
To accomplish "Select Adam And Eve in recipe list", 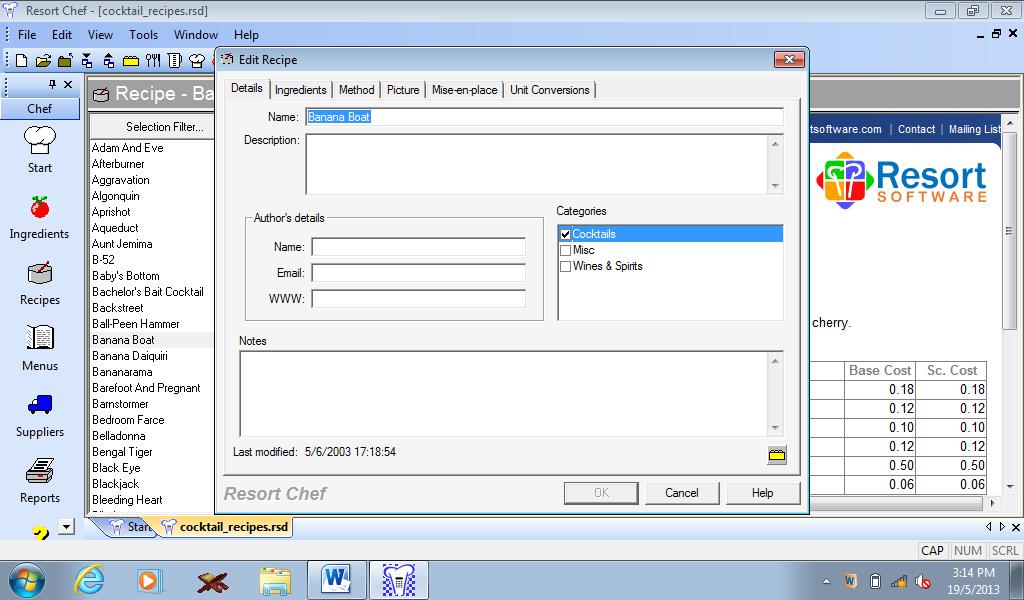I will tap(127, 148).
